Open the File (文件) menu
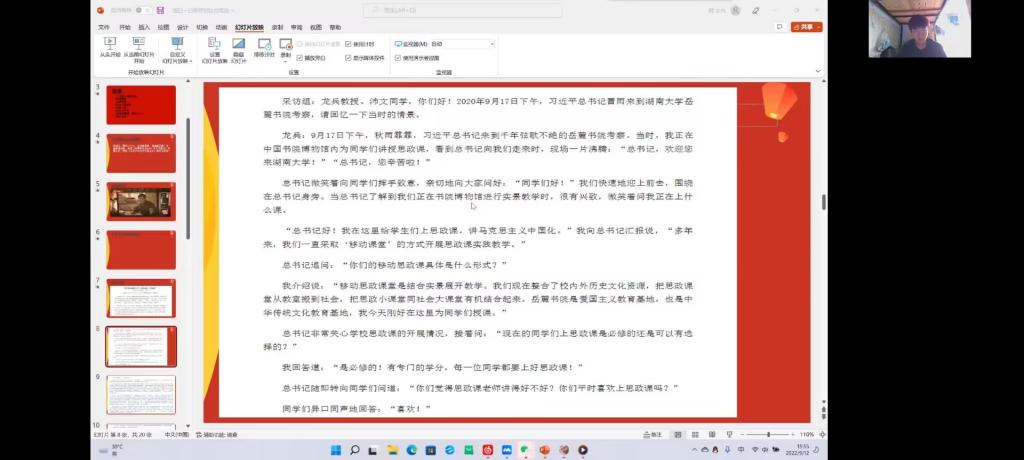Image resolution: width=1024 pixels, height=460 pixels. (x=104, y=27)
